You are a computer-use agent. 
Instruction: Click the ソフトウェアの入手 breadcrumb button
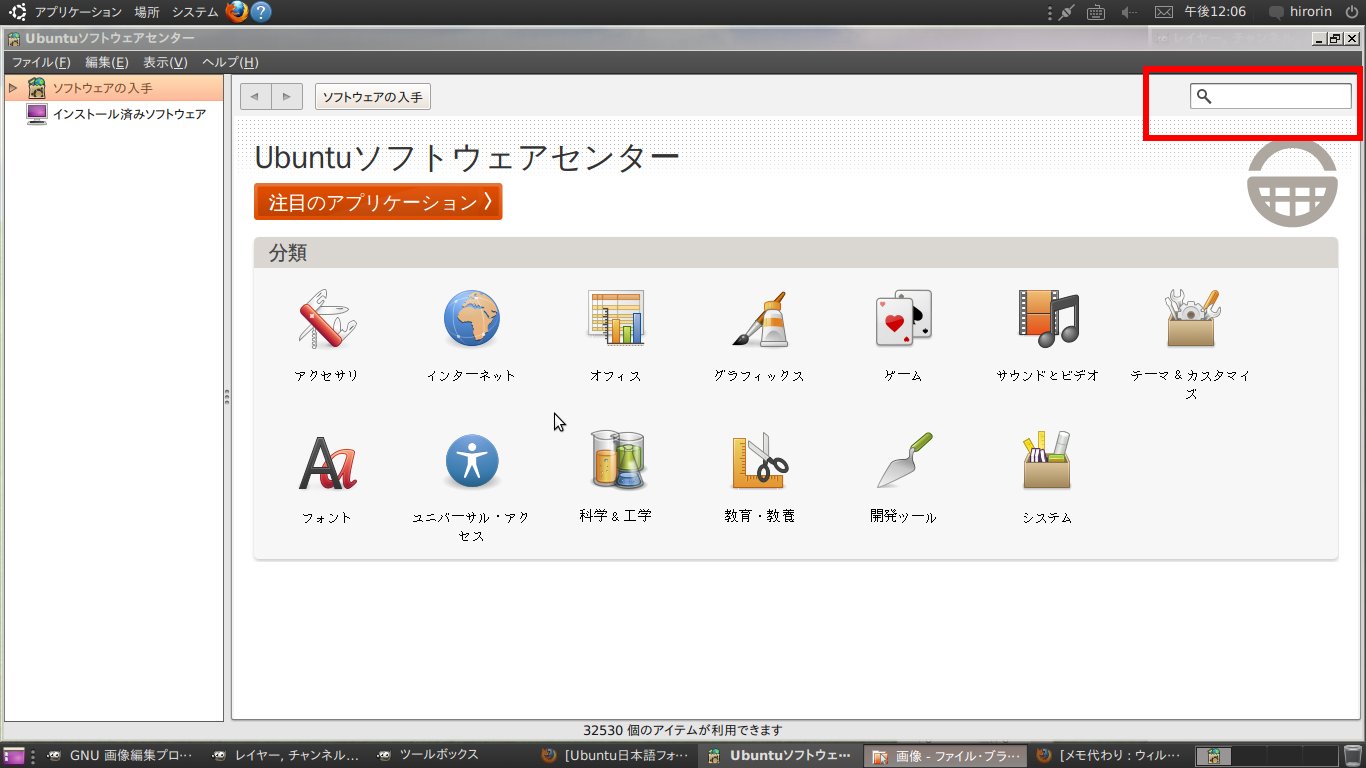(373, 96)
